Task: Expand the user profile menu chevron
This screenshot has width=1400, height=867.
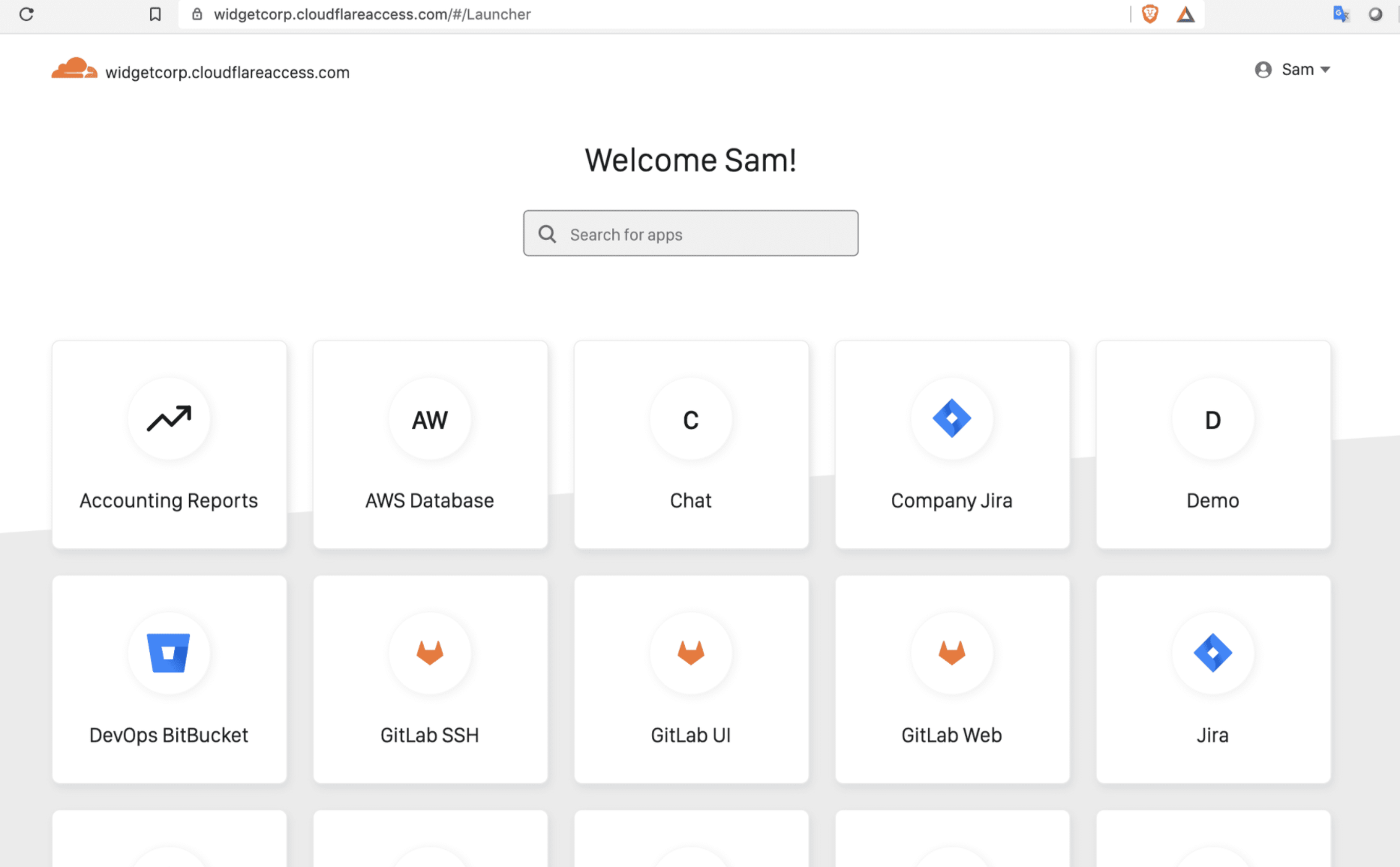Action: tap(1325, 69)
